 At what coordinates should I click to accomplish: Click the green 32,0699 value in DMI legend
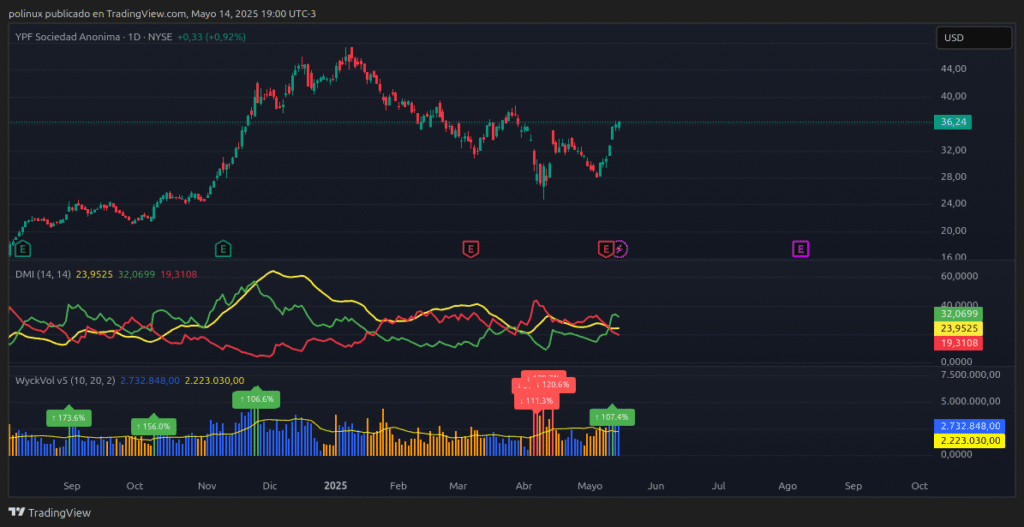tap(136, 274)
